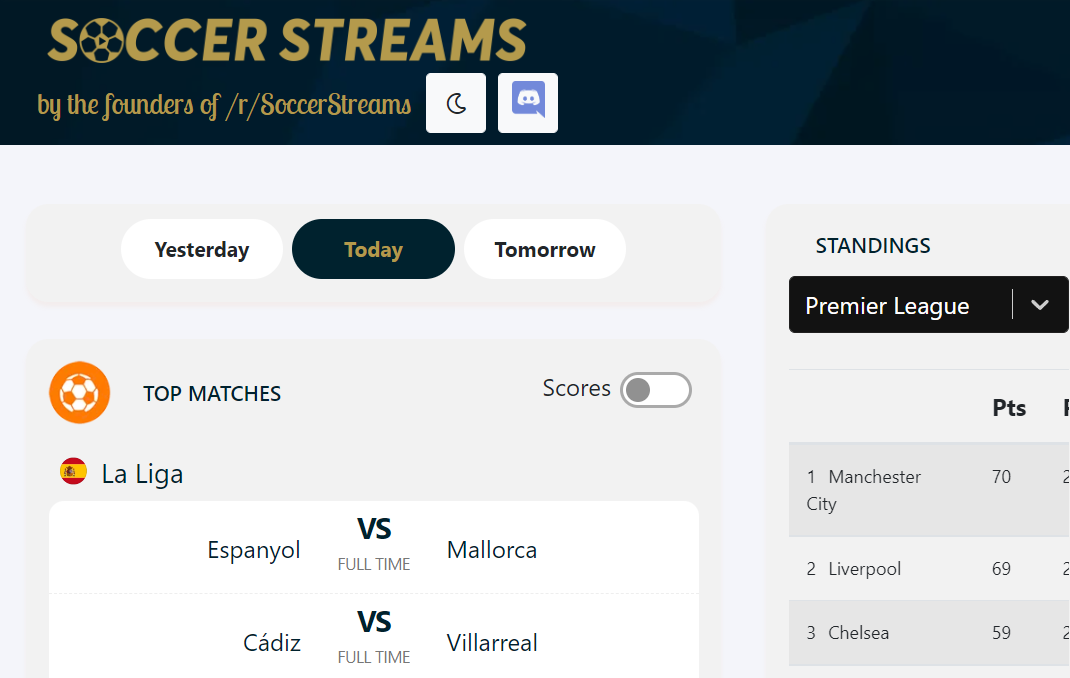Click the /r/SoccerStreams founders text
Image resolution: width=1070 pixels, height=678 pixels.
224,104
